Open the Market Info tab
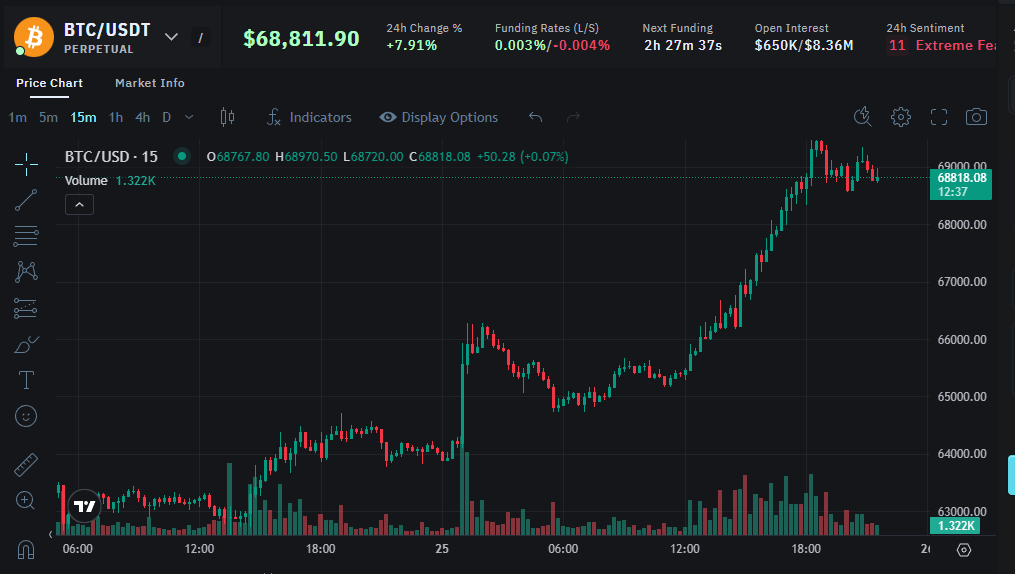 pos(150,83)
